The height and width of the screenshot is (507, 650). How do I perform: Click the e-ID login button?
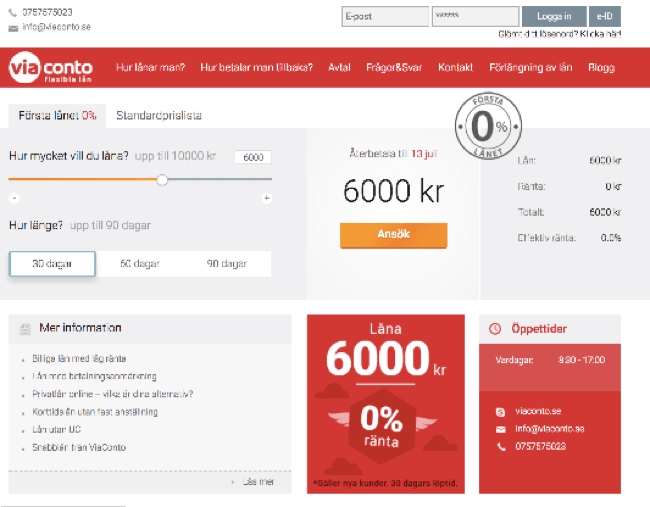(x=605, y=17)
